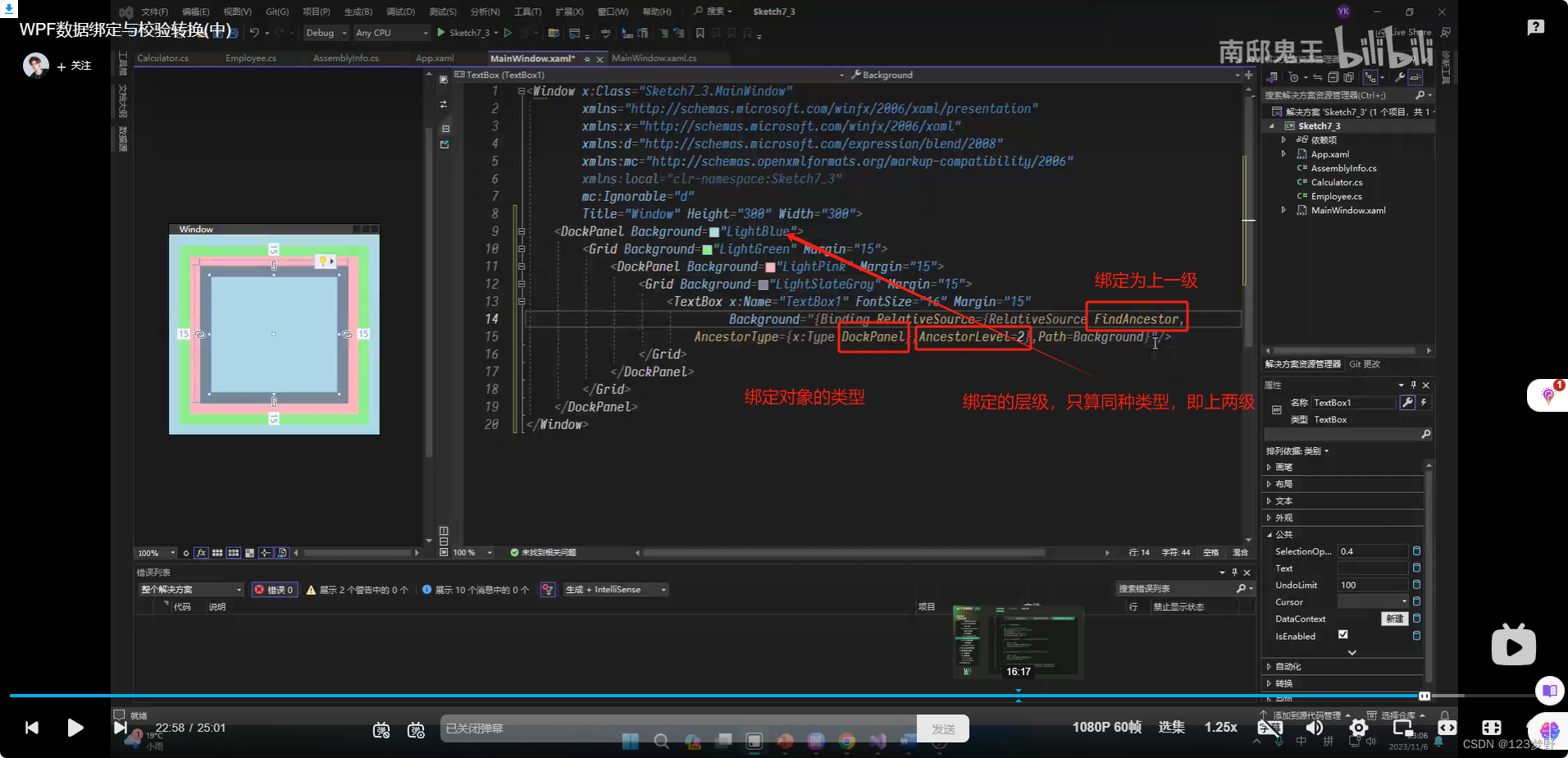The image size is (1568, 758).
Task: Skip to the next video
Action: tap(120, 728)
